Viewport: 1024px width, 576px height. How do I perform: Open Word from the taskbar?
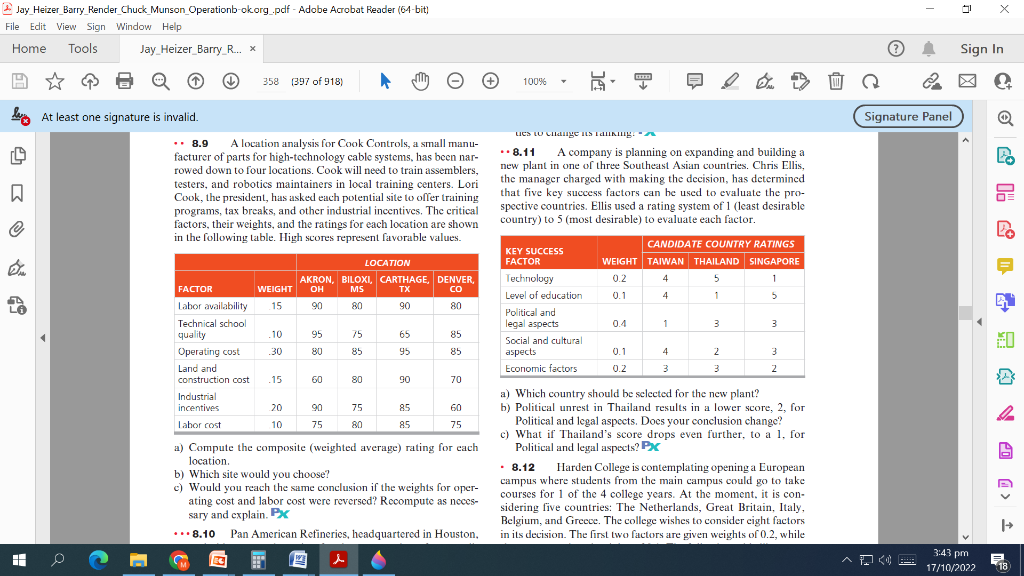click(298, 560)
